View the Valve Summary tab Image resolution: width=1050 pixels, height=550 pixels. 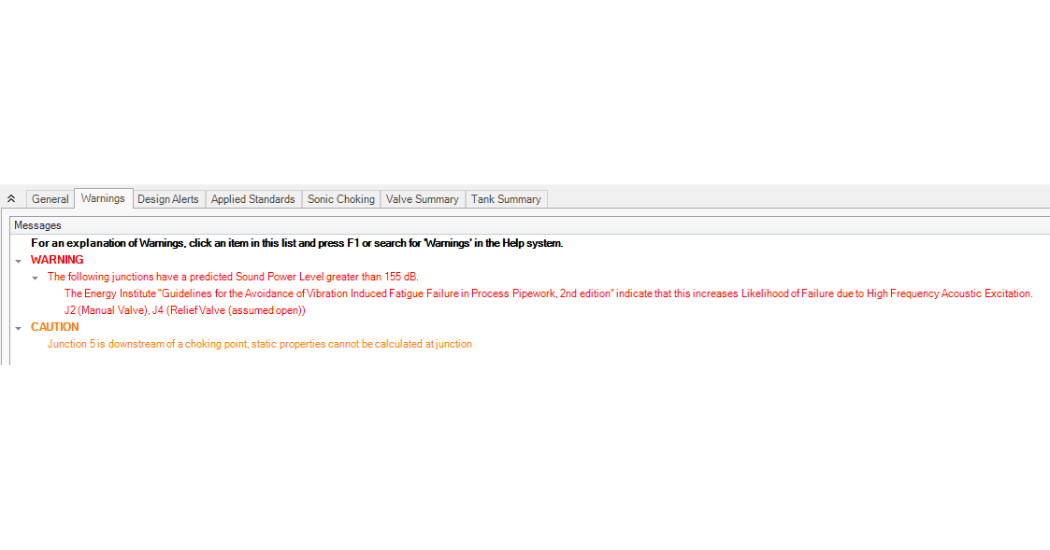point(423,199)
